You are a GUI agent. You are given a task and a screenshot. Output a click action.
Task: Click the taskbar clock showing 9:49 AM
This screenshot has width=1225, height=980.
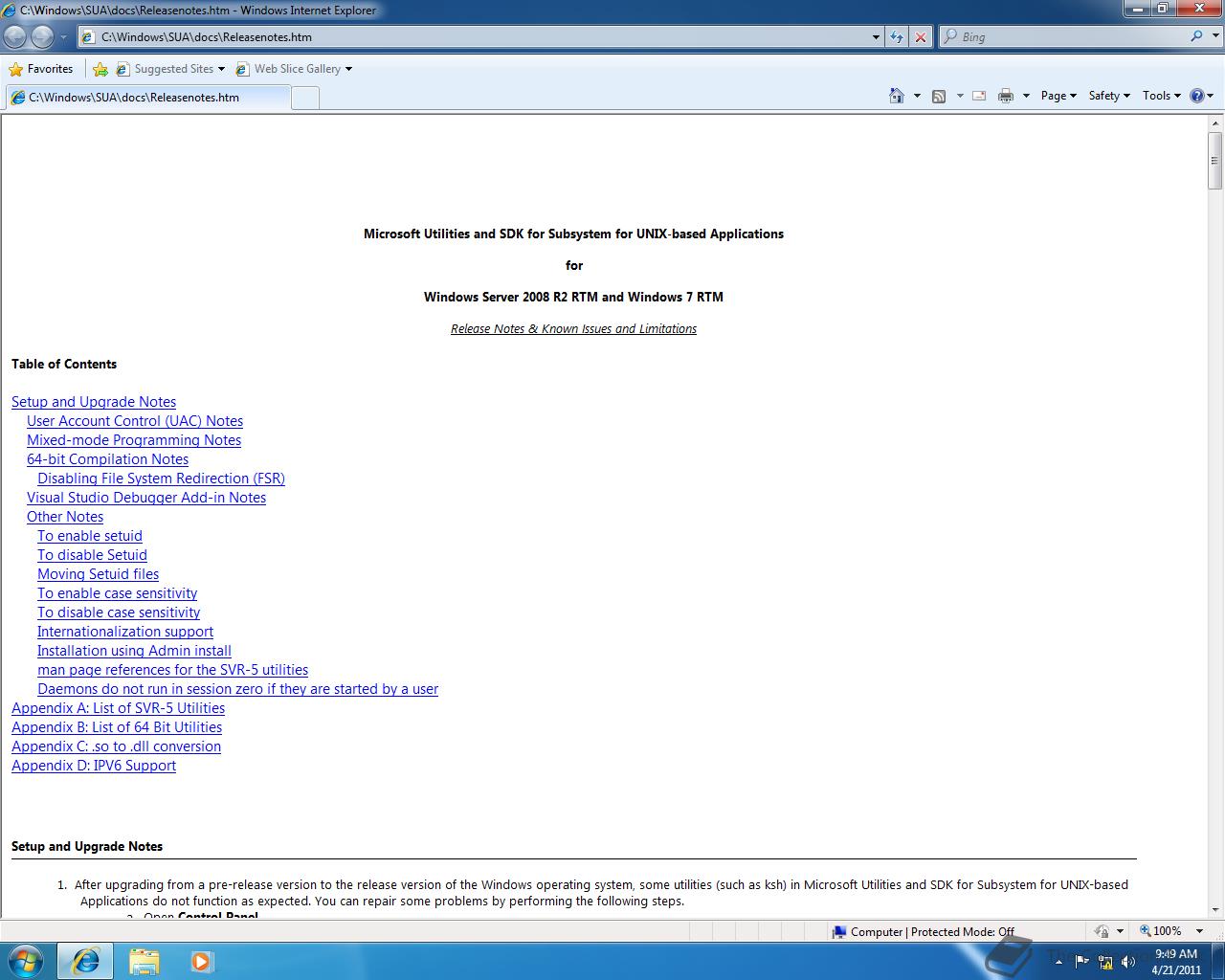1176,962
